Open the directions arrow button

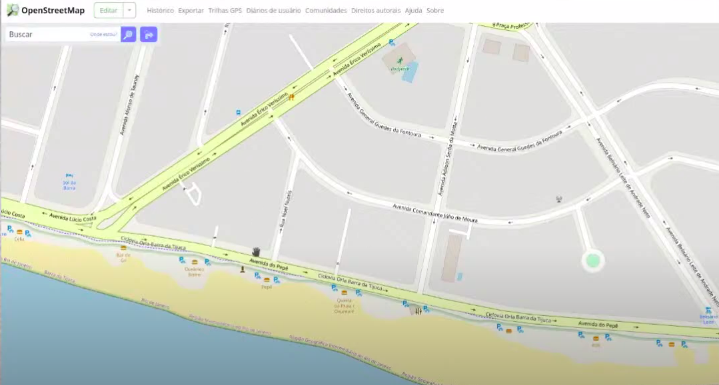[x=149, y=34]
